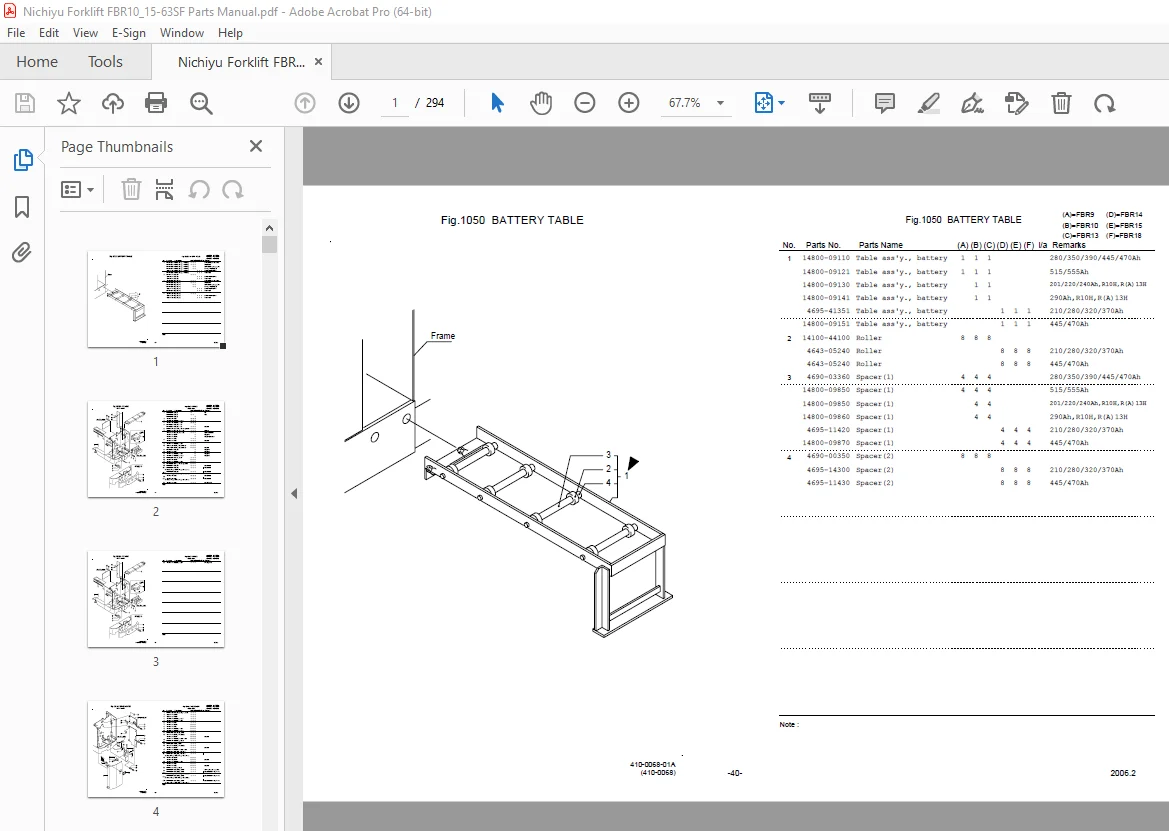
Task: Open the Find text magnifier tool
Action: click(201, 103)
